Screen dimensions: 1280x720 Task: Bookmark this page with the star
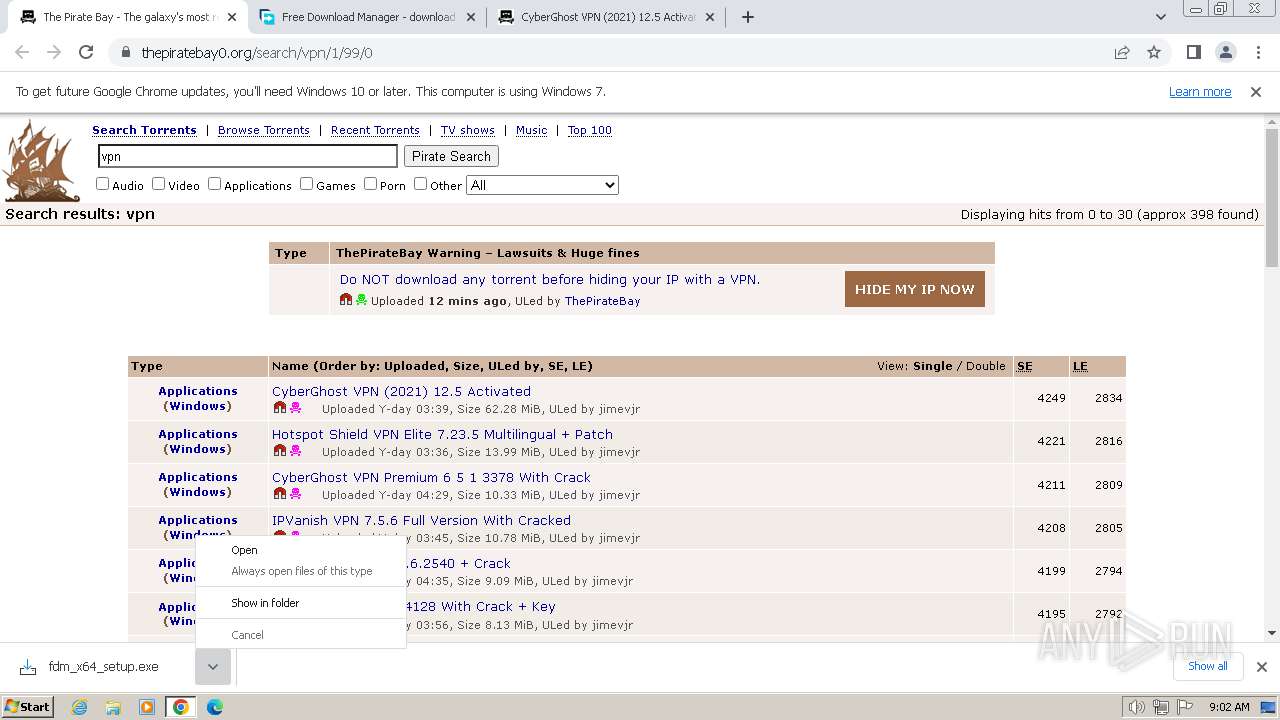1154,52
